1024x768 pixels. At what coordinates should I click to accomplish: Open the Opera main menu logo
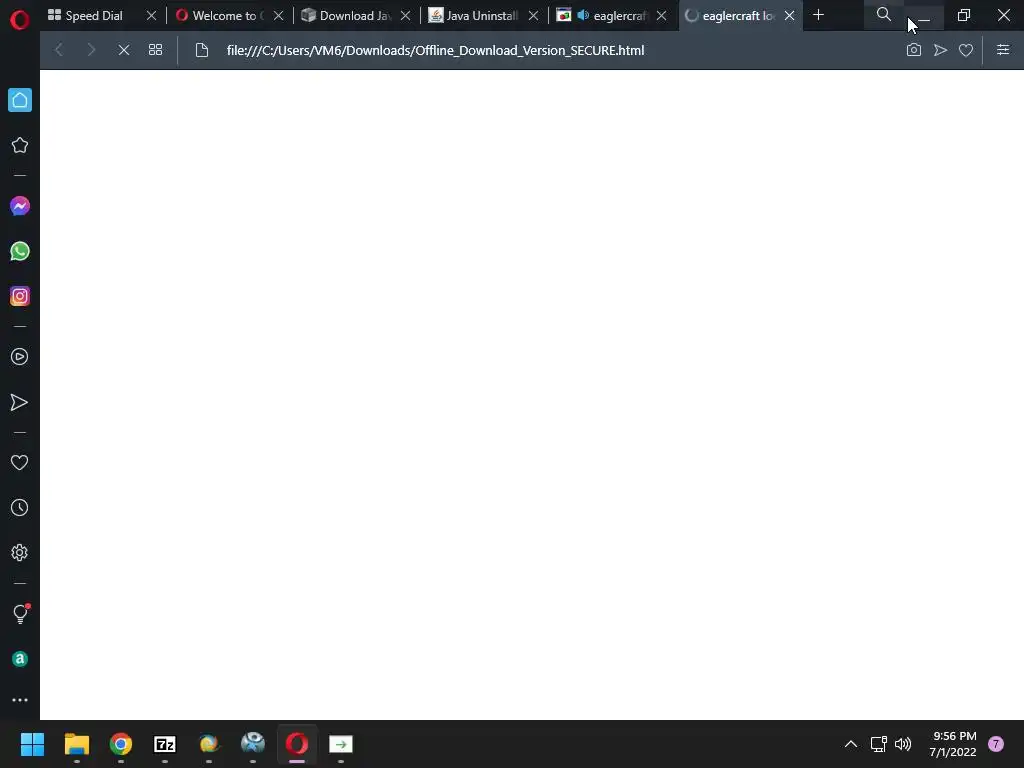point(20,20)
